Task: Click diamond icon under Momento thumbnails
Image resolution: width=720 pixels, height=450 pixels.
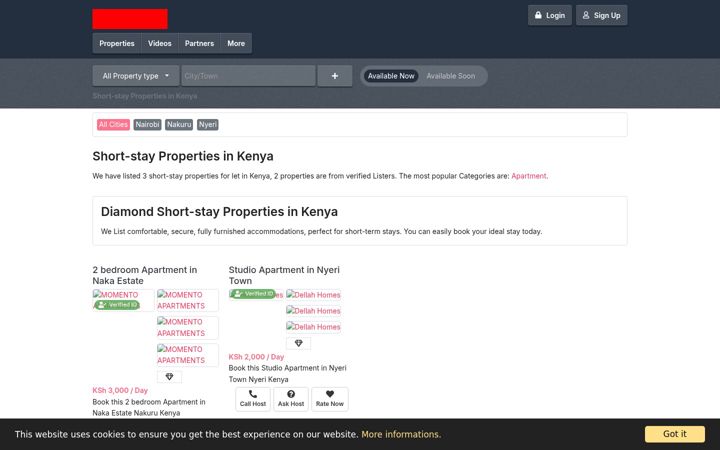Action: (x=169, y=377)
